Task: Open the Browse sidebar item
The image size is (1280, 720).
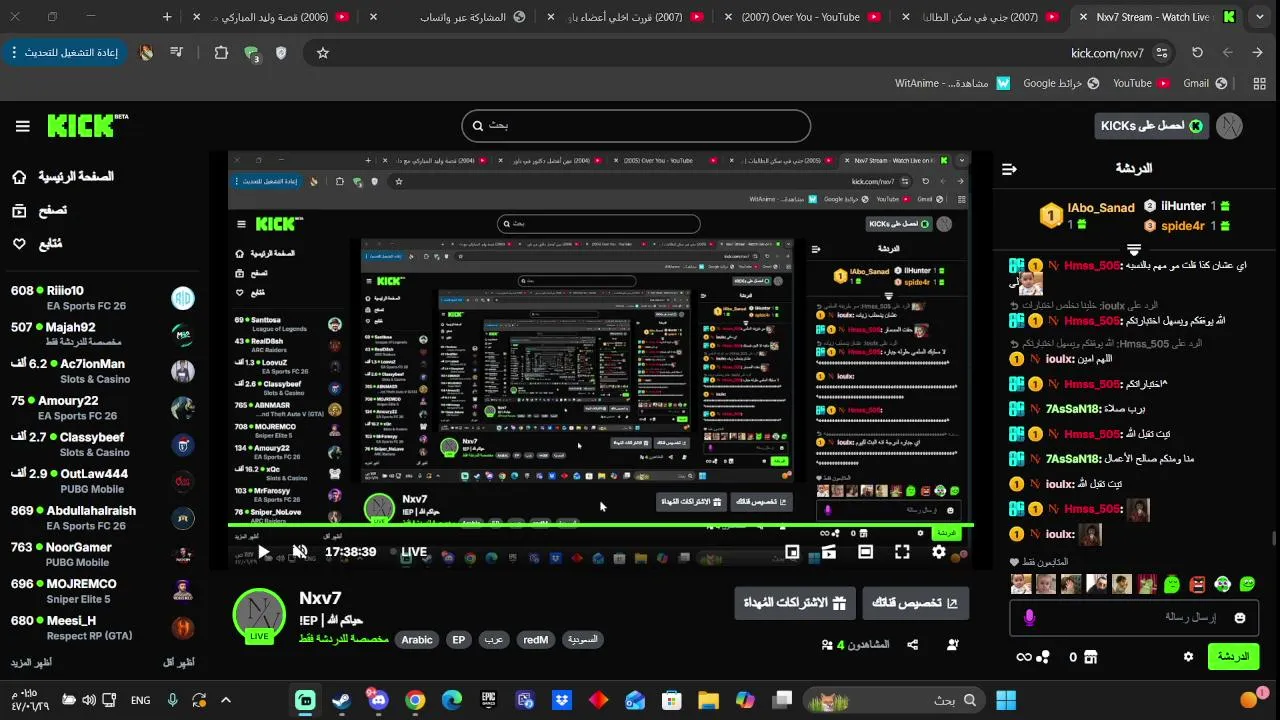Action: (x=40, y=210)
